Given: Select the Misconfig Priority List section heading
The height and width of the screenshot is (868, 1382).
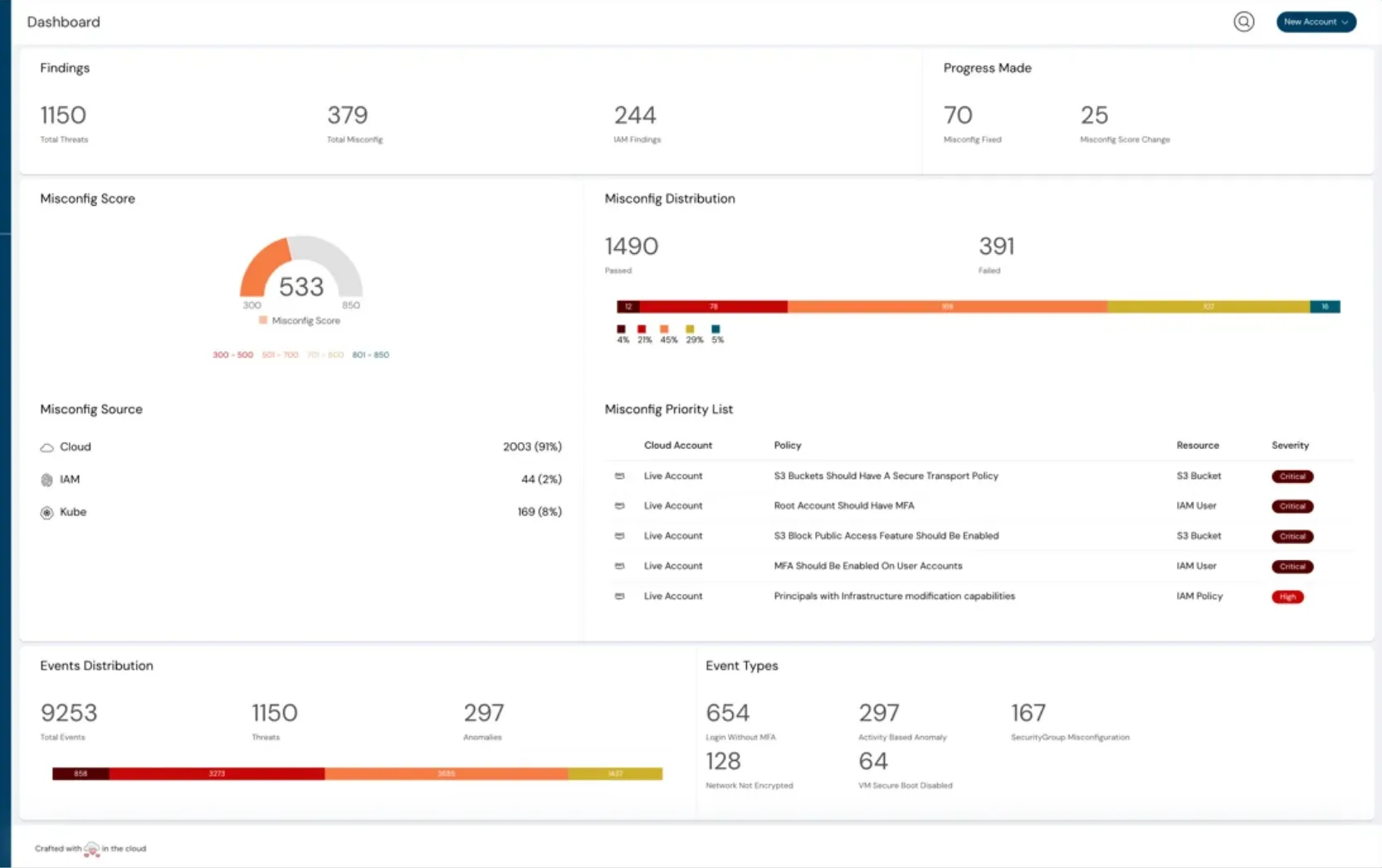Looking at the screenshot, I should [x=669, y=409].
